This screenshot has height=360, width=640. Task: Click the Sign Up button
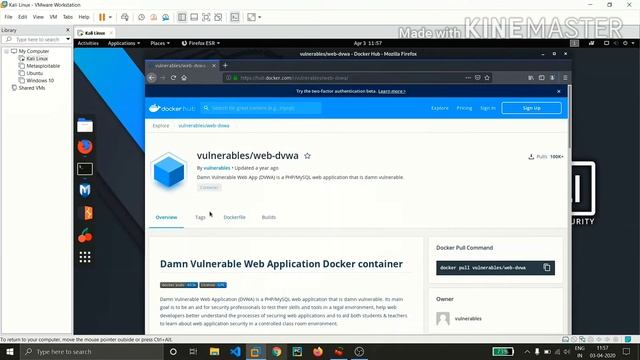pyautogui.click(x=531, y=108)
